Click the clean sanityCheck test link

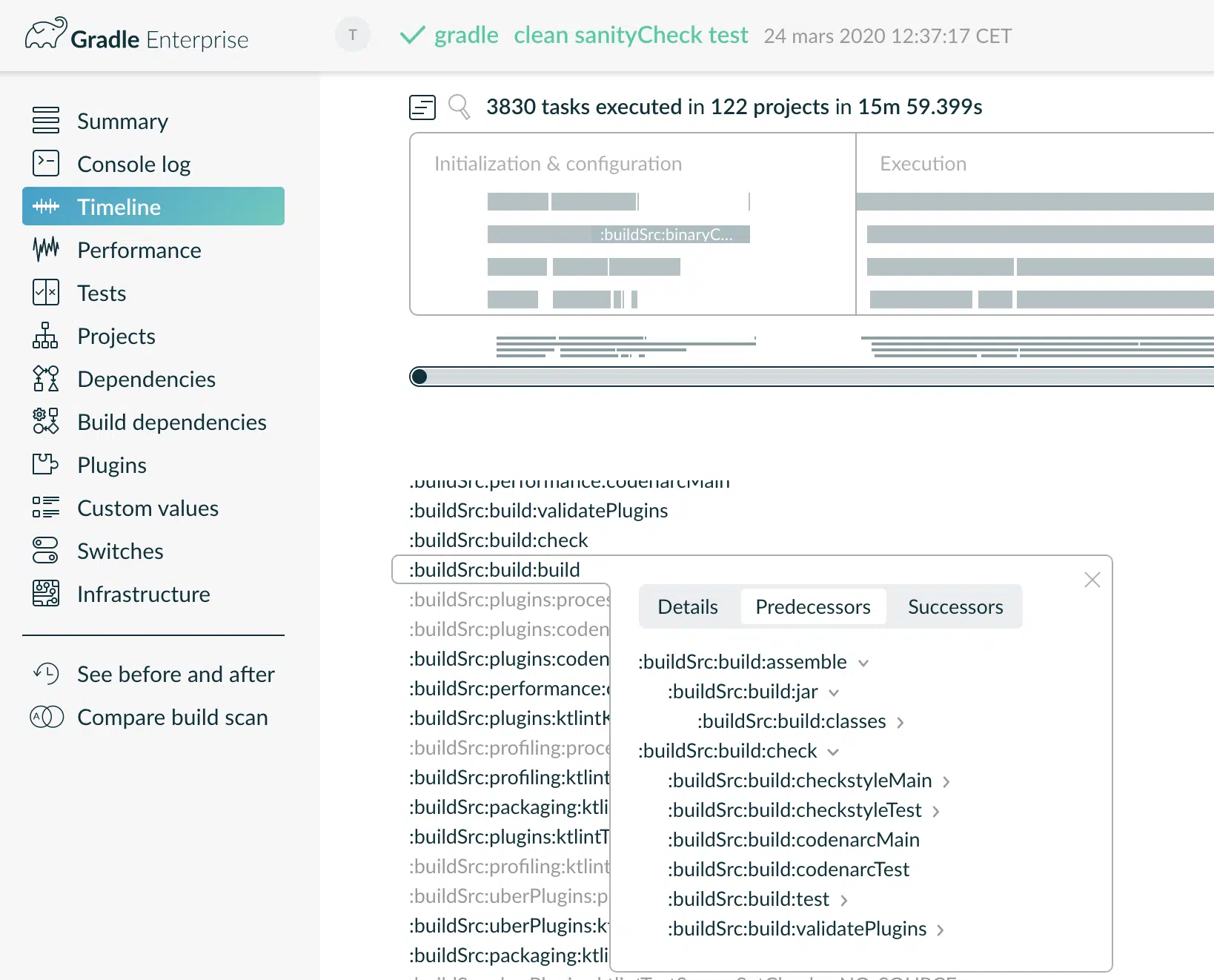click(x=631, y=35)
